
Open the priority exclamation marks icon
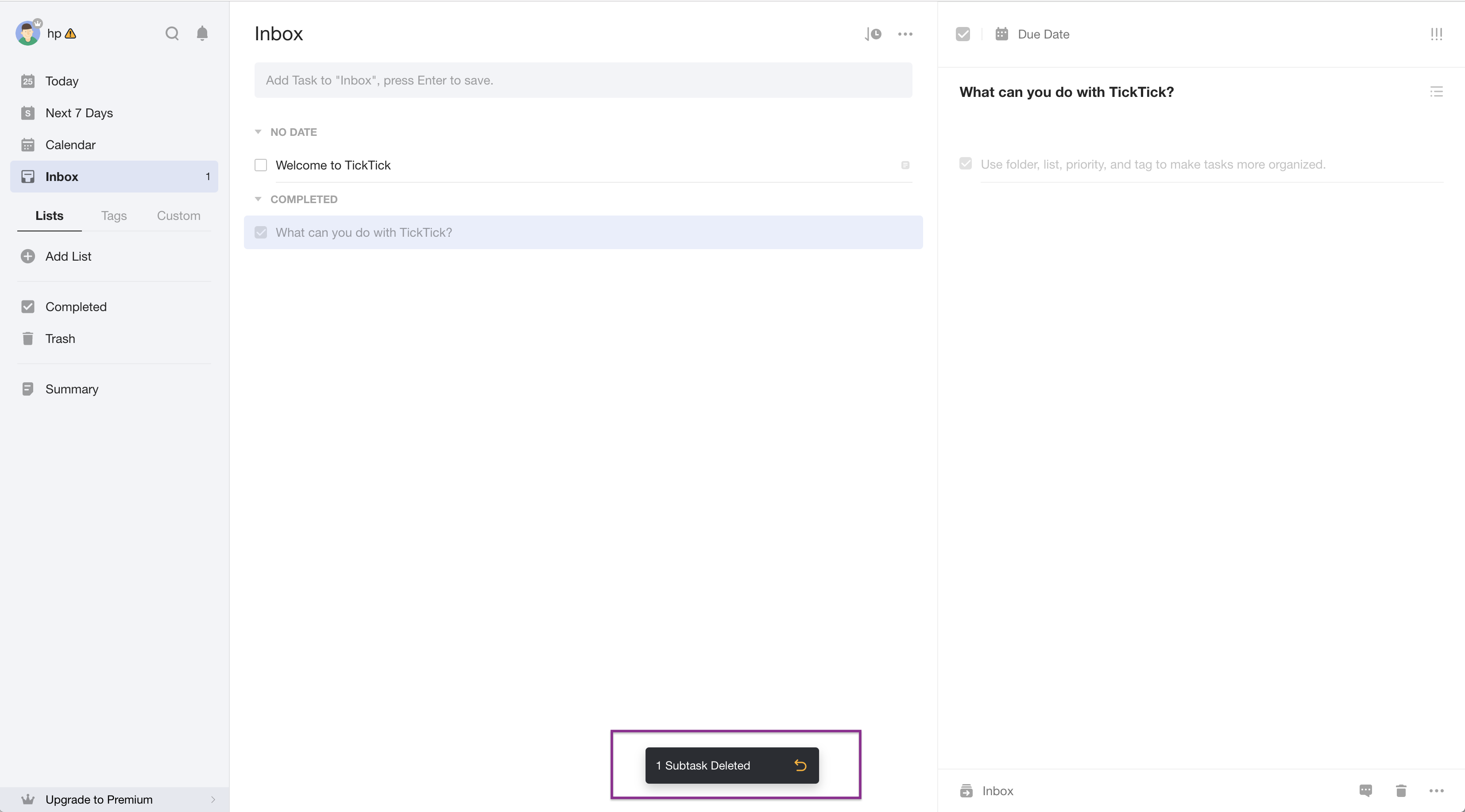coord(1436,34)
